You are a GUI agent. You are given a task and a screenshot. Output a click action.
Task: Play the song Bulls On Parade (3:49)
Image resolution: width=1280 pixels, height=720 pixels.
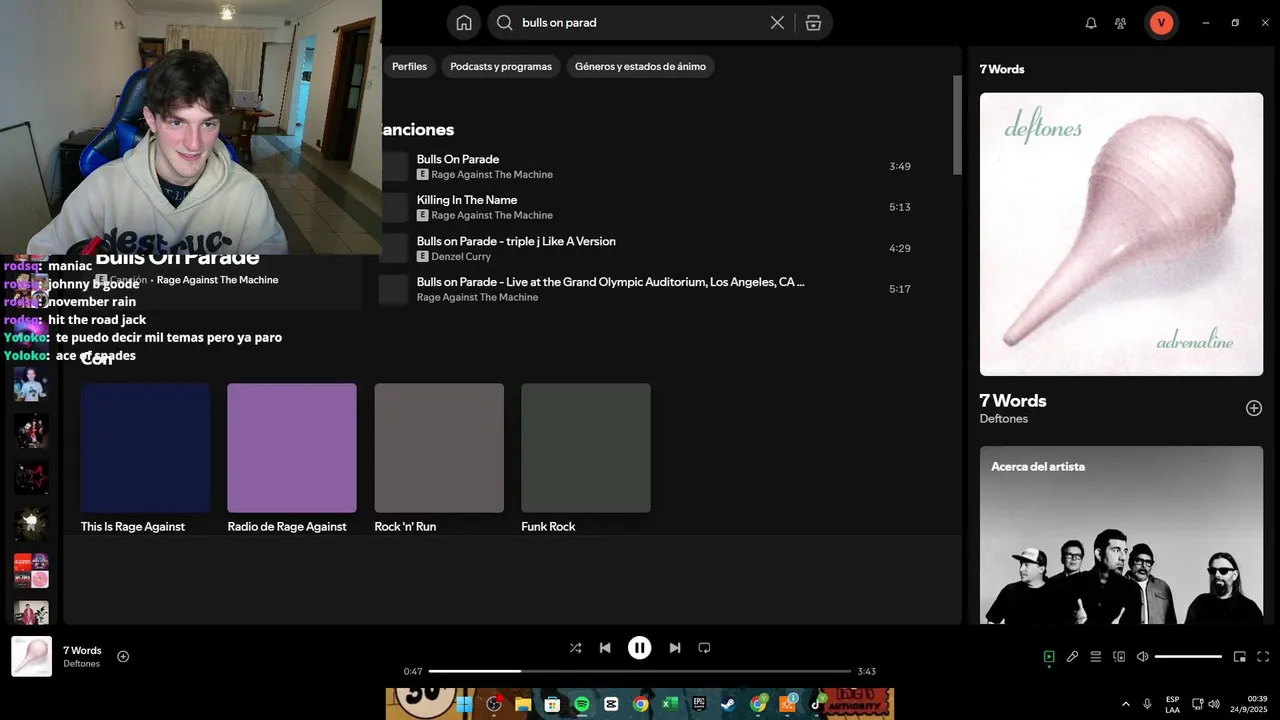647,166
